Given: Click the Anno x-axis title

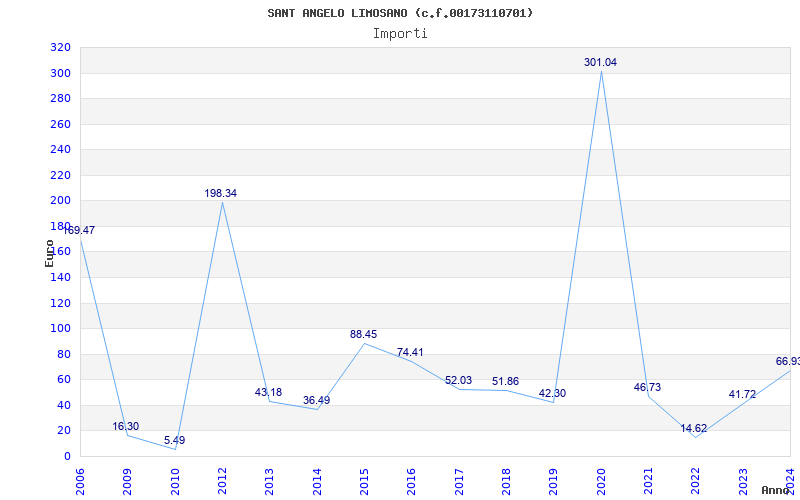Looking at the screenshot, I should pos(775,490).
